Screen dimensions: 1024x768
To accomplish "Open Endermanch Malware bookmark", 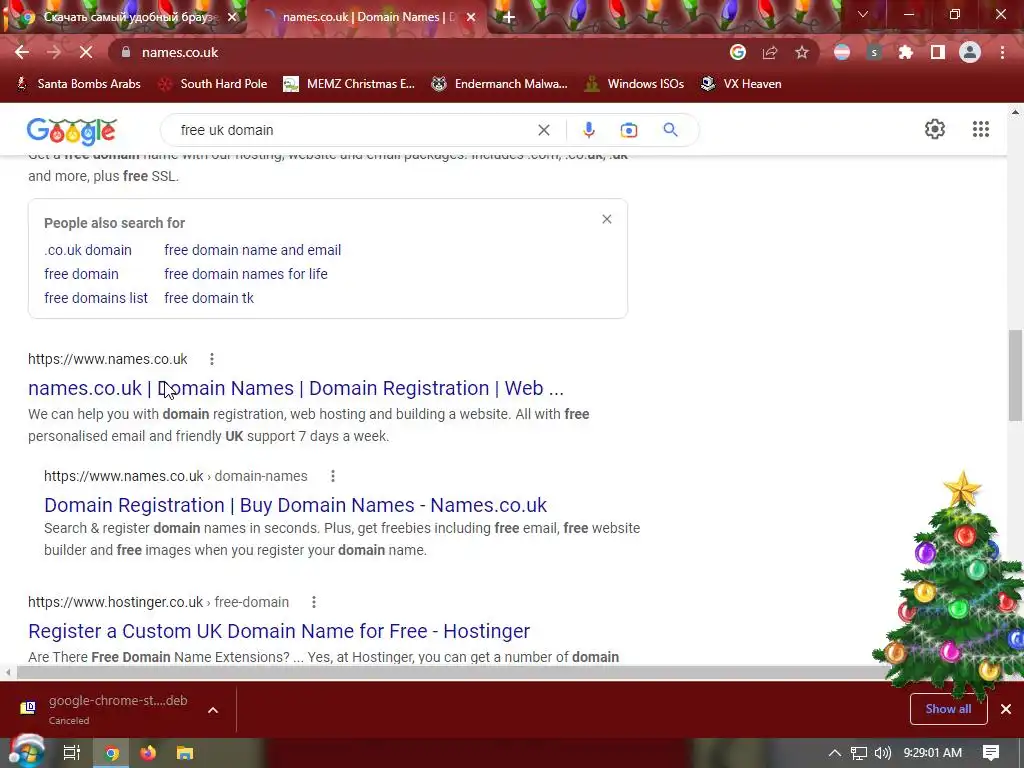I will pos(500,84).
